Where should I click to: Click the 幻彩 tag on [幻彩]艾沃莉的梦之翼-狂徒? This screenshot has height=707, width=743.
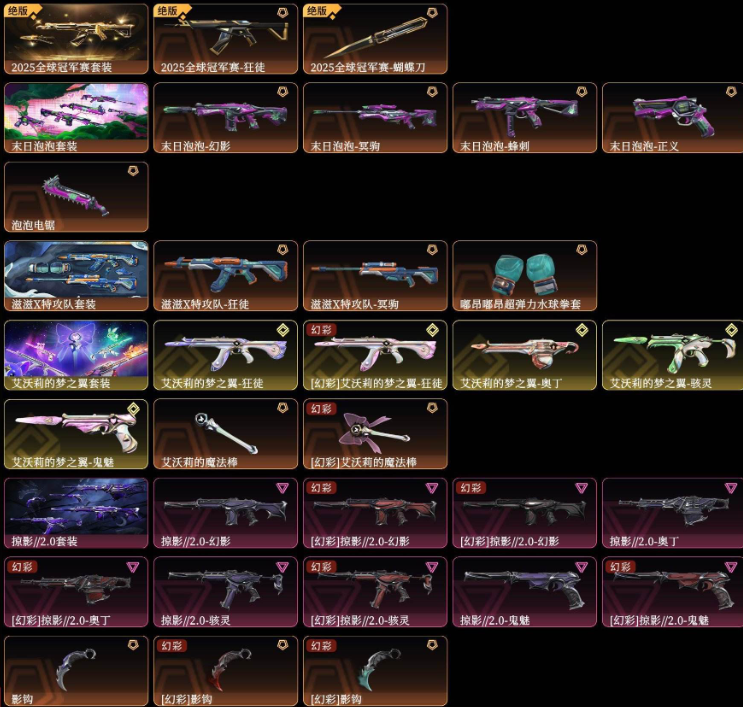click(x=322, y=329)
